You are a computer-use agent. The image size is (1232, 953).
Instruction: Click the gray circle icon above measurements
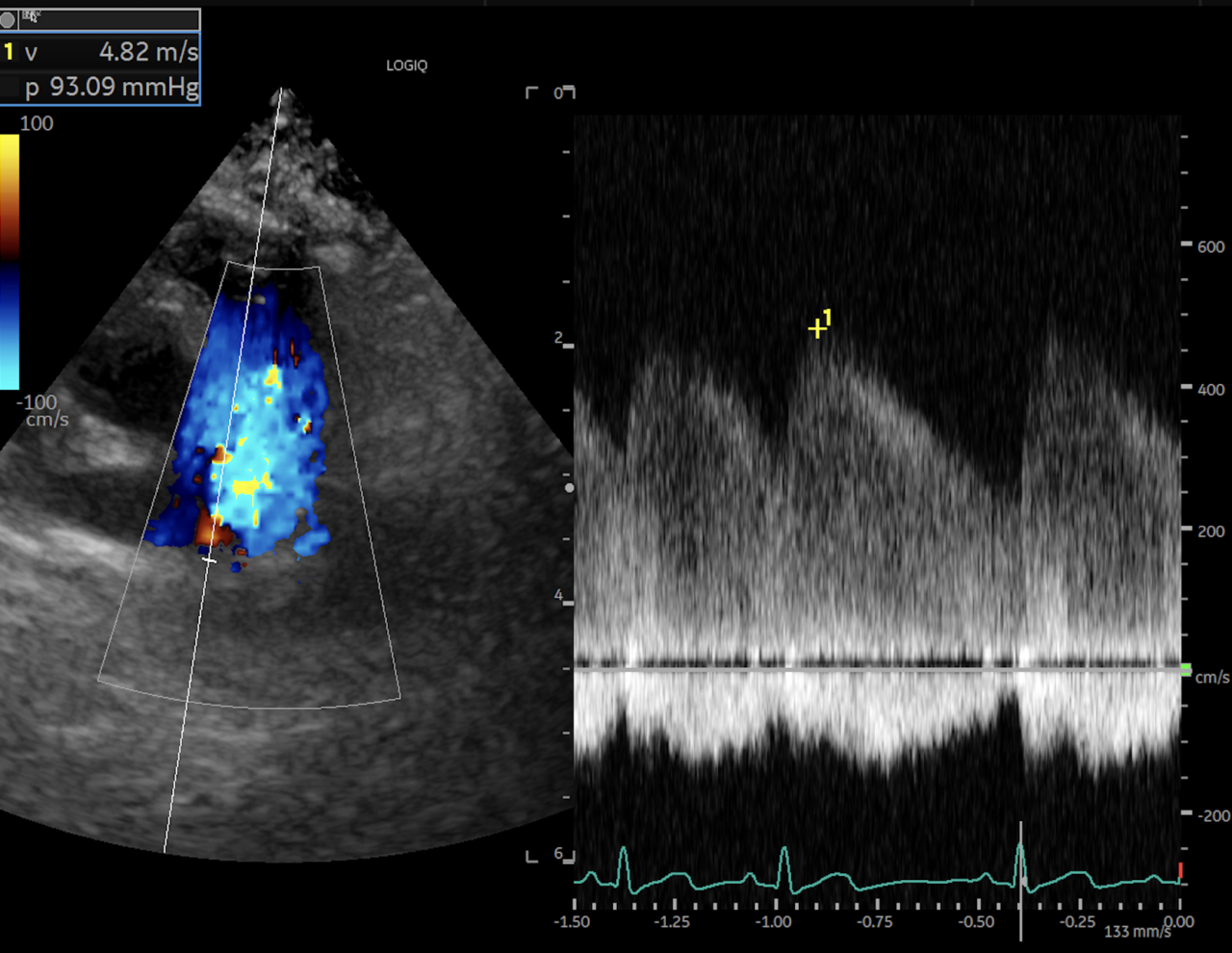(8, 19)
